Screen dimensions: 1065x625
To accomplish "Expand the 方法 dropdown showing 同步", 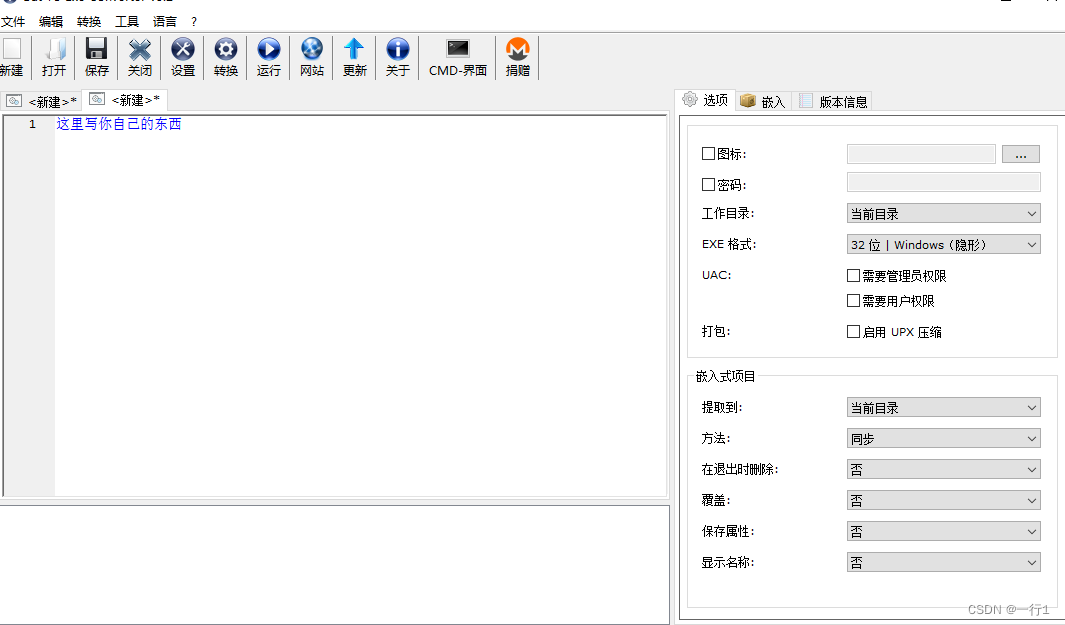I will 943,439.
